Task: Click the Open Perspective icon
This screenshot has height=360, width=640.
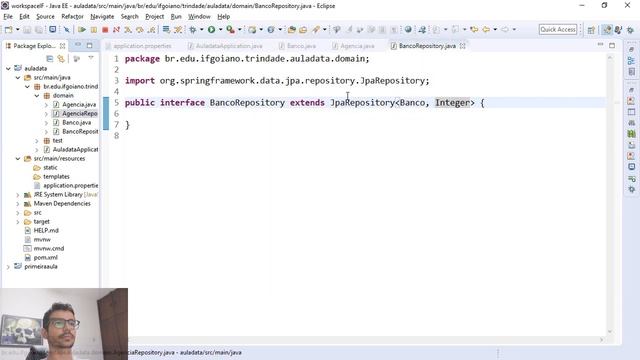Action: tap(591, 30)
